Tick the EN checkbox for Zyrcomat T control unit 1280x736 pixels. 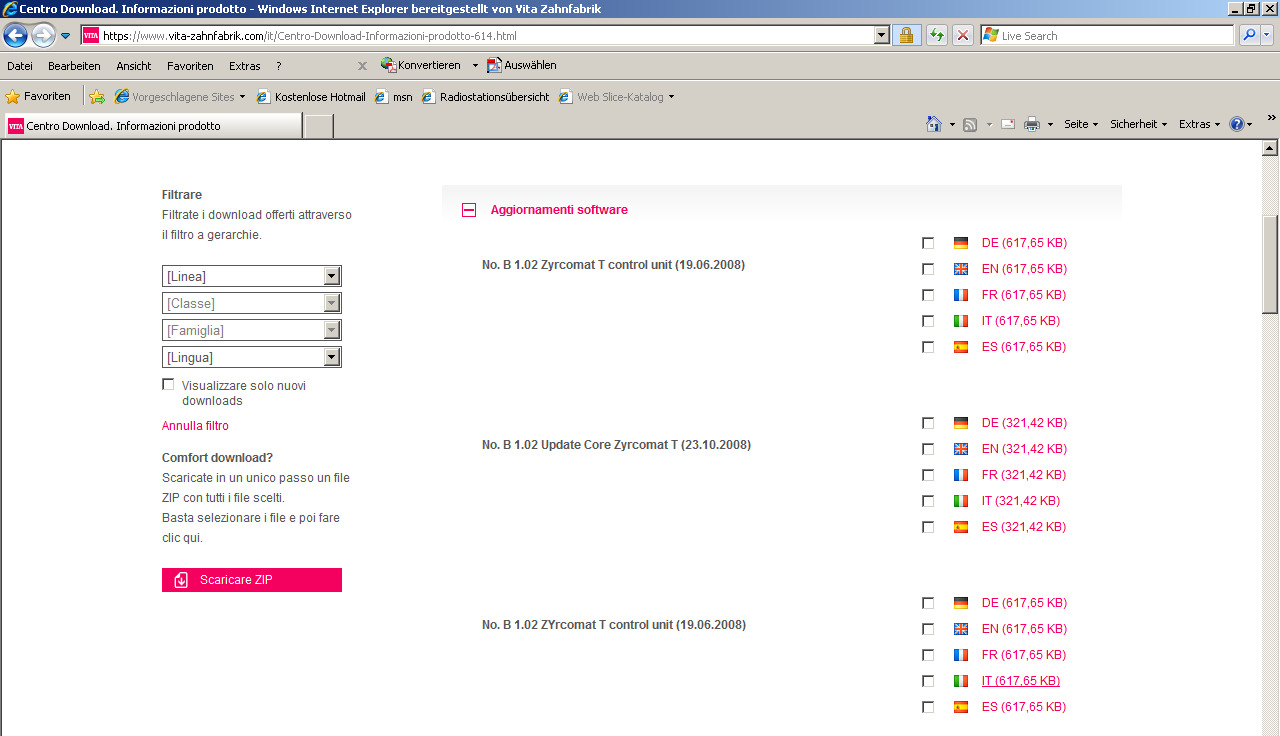[928, 269]
